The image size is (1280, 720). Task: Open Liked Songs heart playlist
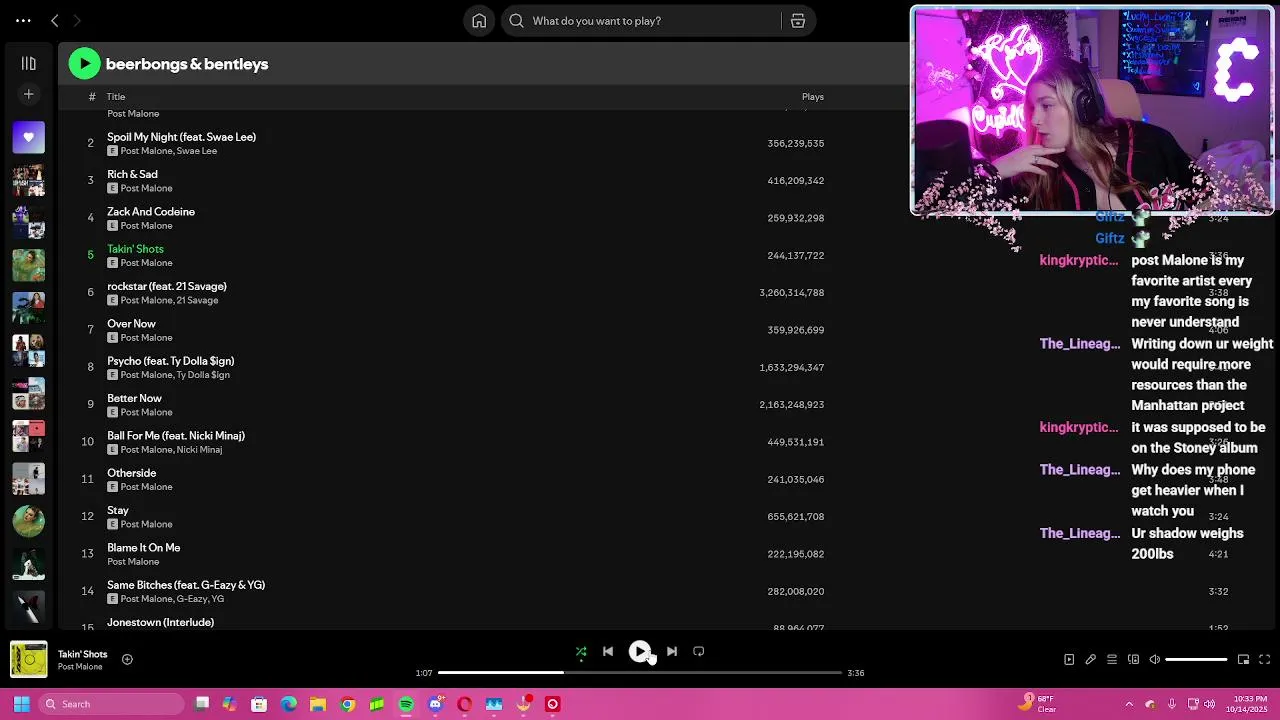[x=28, y=137]
